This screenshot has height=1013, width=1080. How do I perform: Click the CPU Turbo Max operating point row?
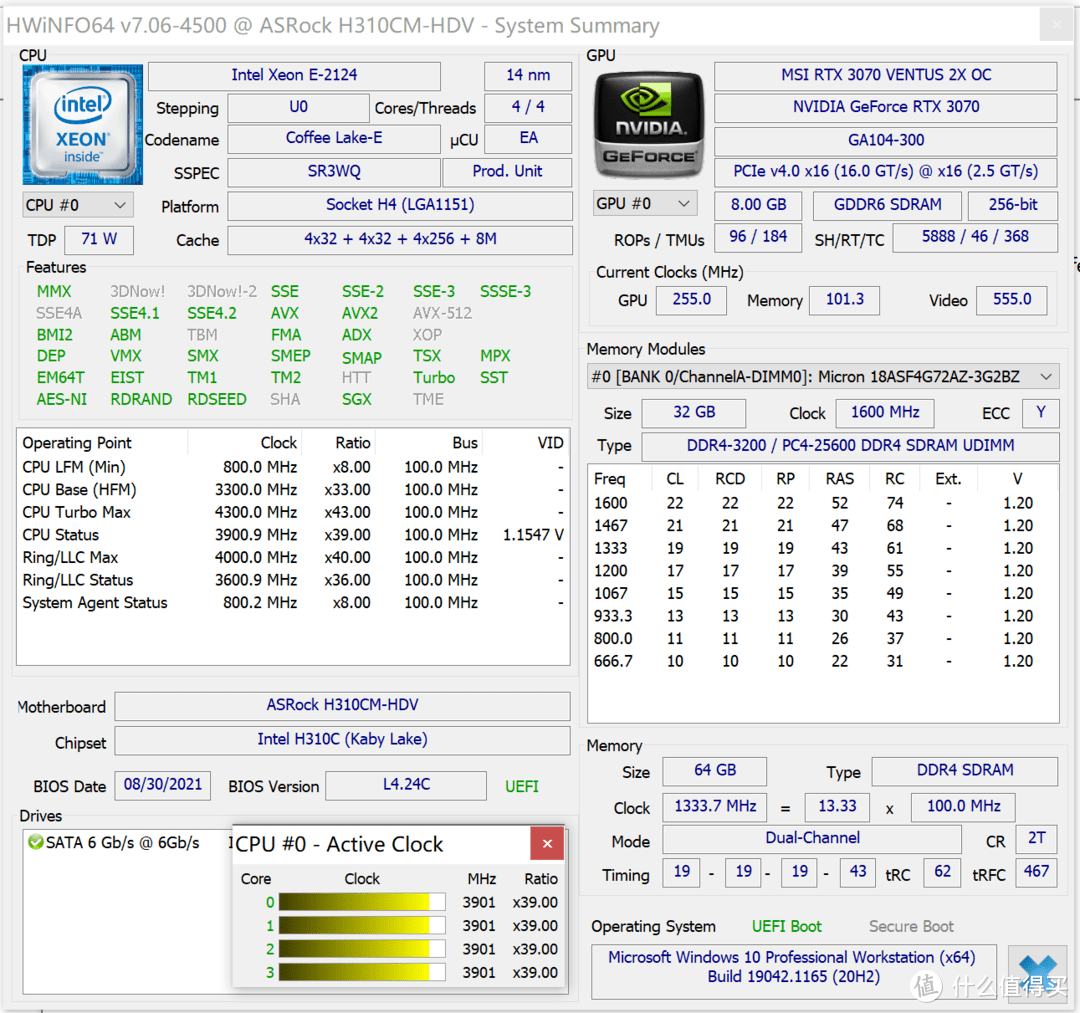point(293,512)
